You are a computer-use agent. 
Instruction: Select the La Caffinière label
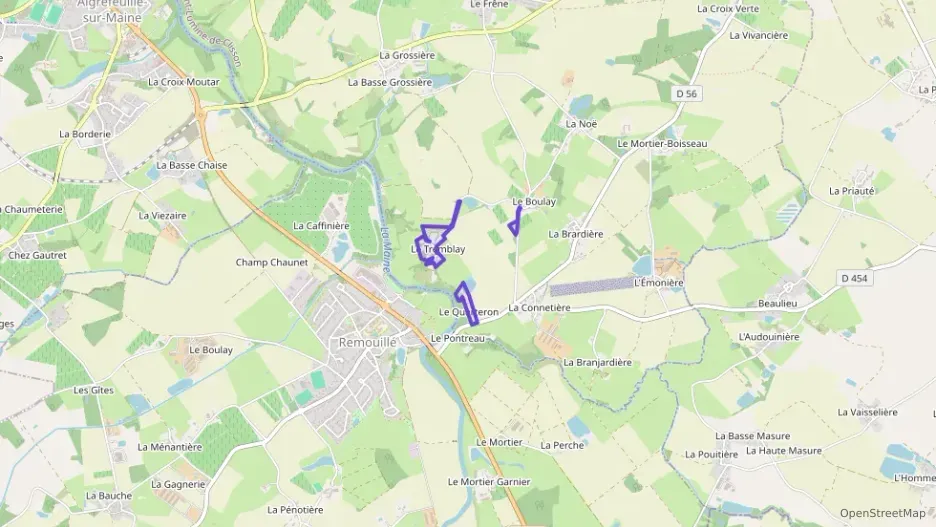coord(321,226)
